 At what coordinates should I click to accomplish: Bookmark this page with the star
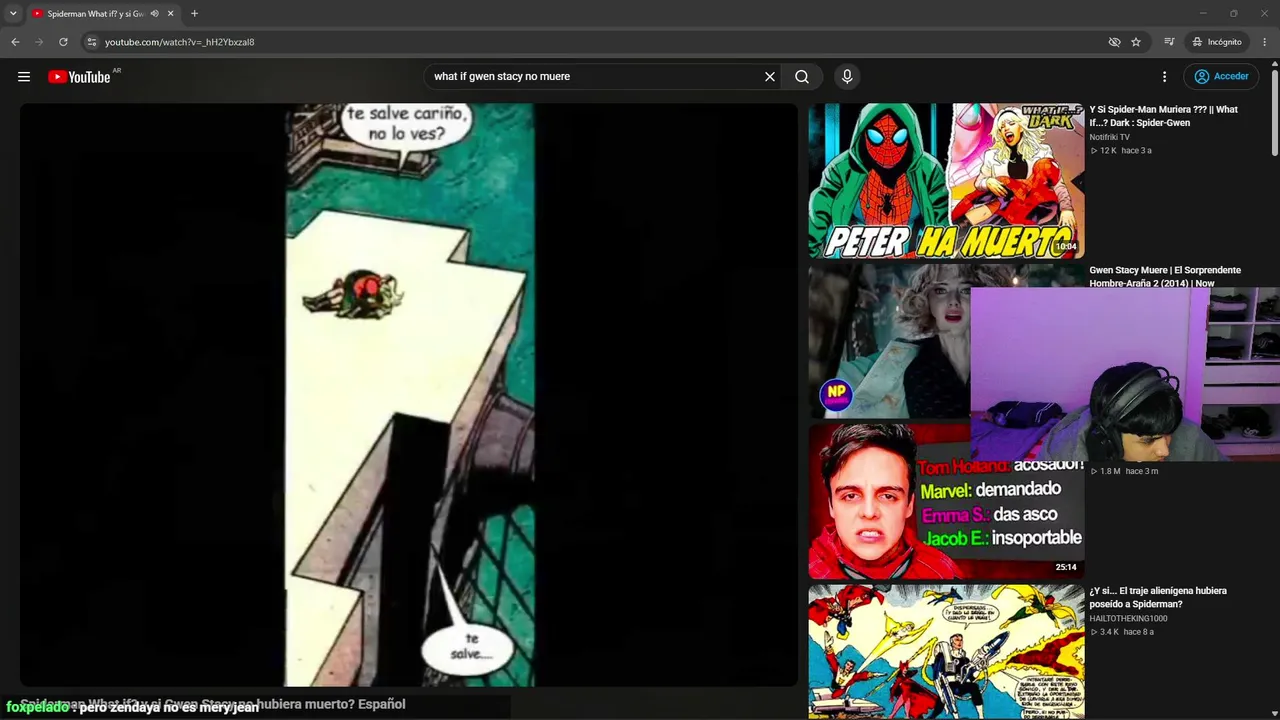[1136, 42]
